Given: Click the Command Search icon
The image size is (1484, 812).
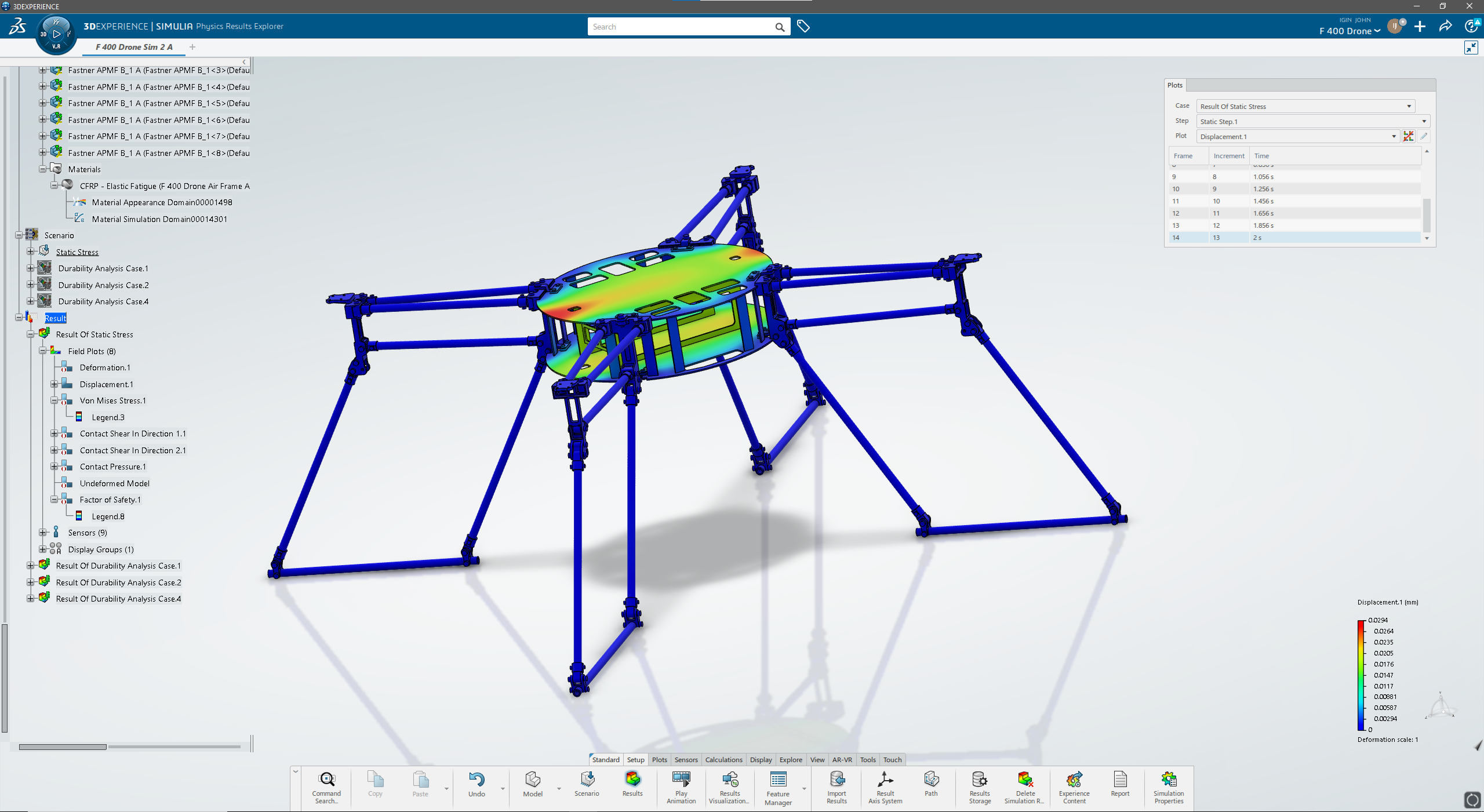Looking at the screenshot, I should tap(326, 780).
